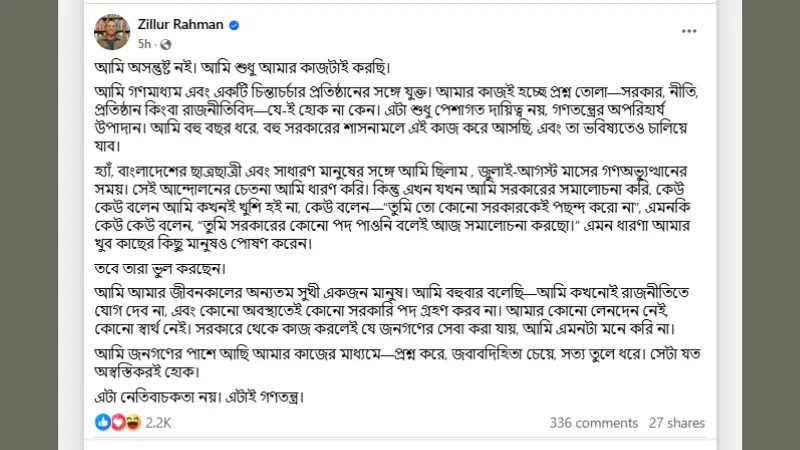The width and height of the screenshot is (800, 450).
Task: Click the blue Like reaction icon
Action: pyautogui.click(x=103, y=422)
